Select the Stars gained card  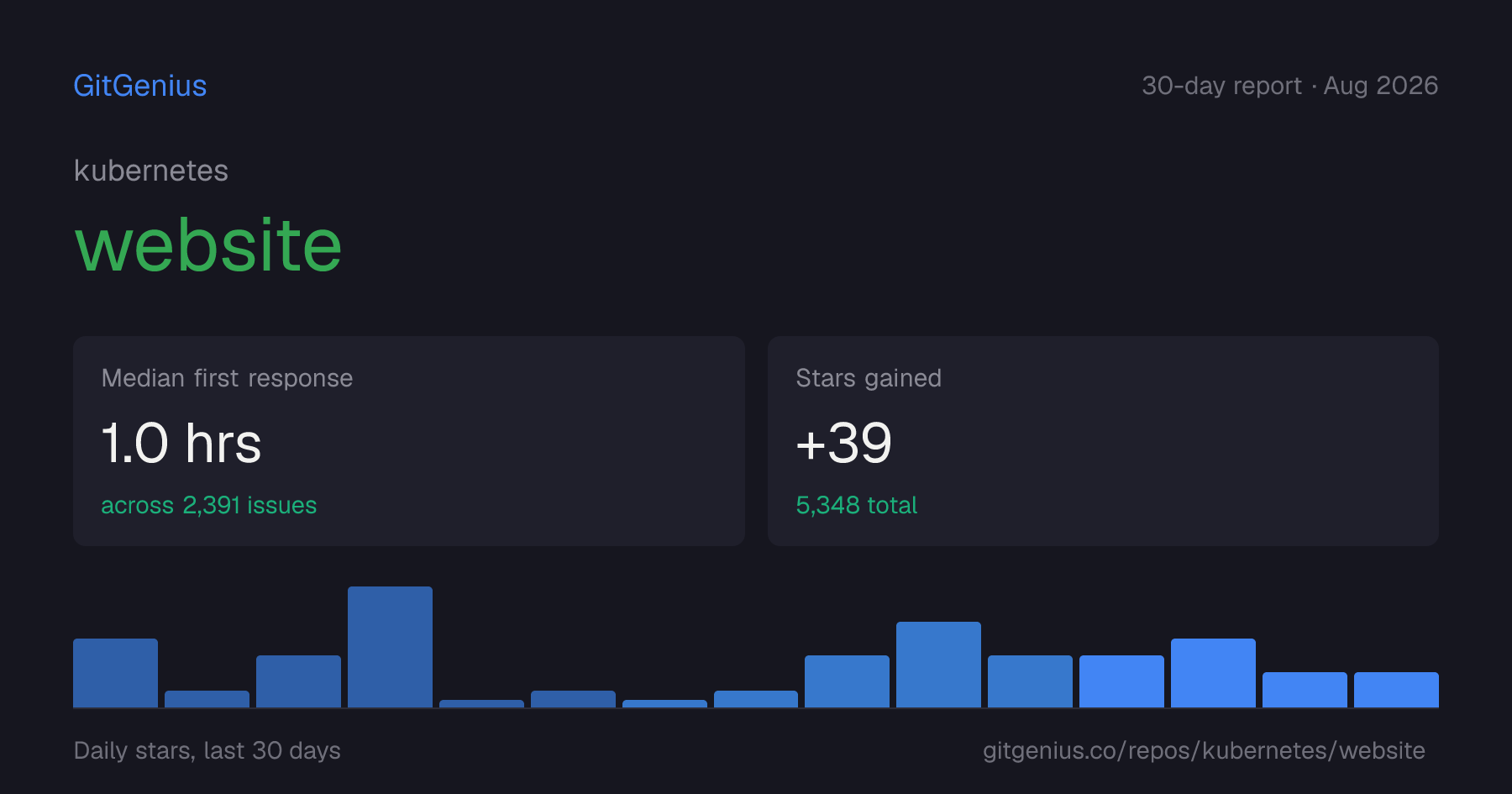point(1103,441)
